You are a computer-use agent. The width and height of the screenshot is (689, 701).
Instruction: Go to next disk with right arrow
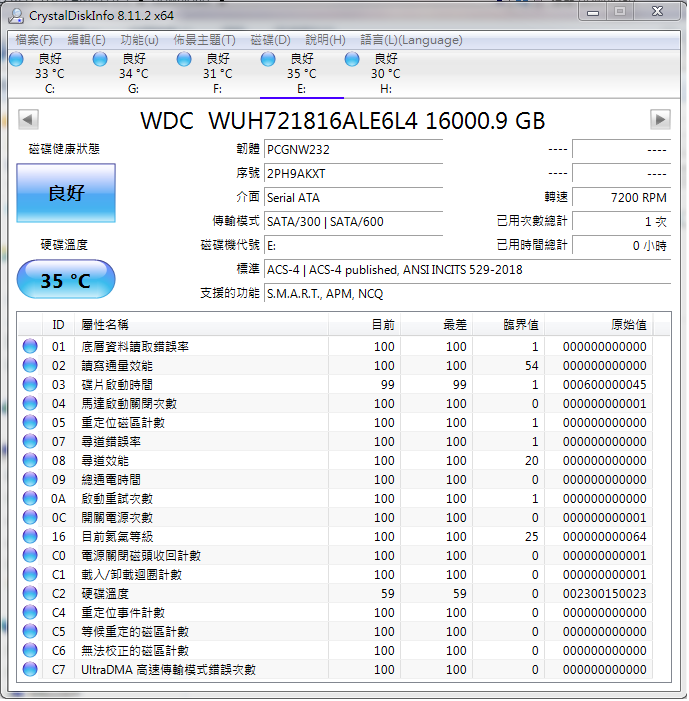(660, 119)
